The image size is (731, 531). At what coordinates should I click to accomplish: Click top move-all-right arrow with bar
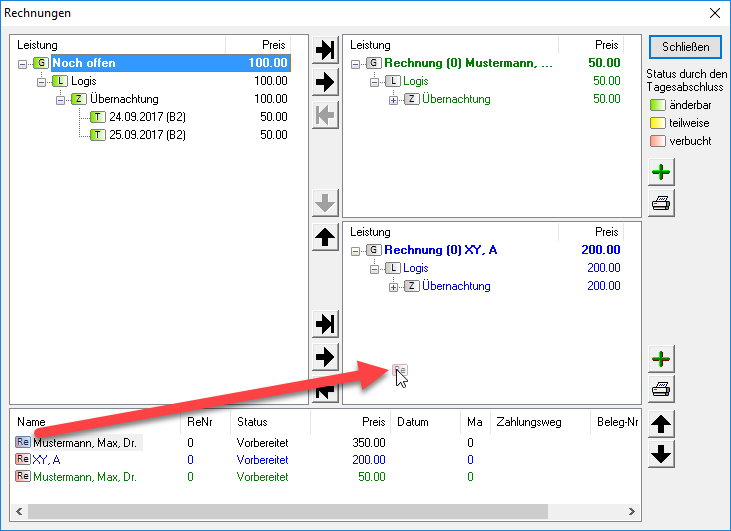point(325,49)
